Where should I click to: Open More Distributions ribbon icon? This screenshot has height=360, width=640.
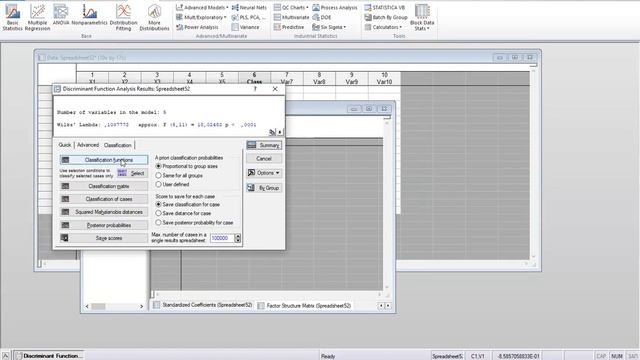[154, 17]
